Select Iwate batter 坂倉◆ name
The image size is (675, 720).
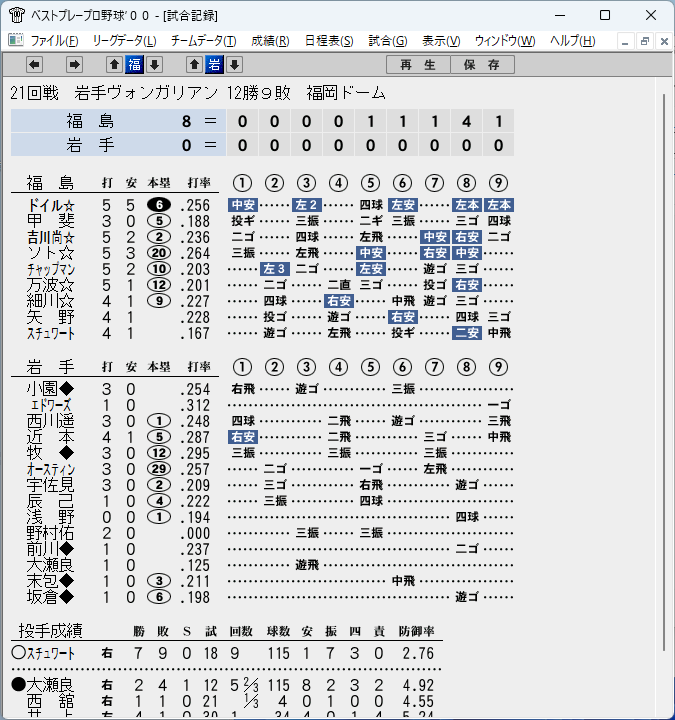tap(51, 597)
